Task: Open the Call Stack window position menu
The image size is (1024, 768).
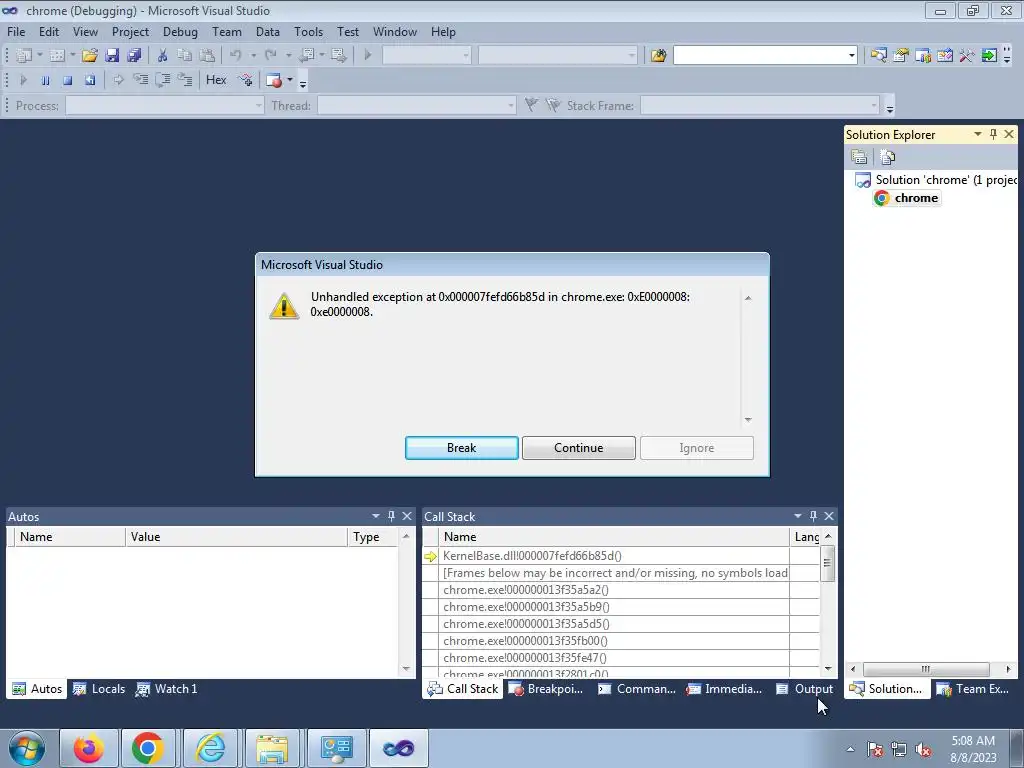Action: (x=797, y=516)
